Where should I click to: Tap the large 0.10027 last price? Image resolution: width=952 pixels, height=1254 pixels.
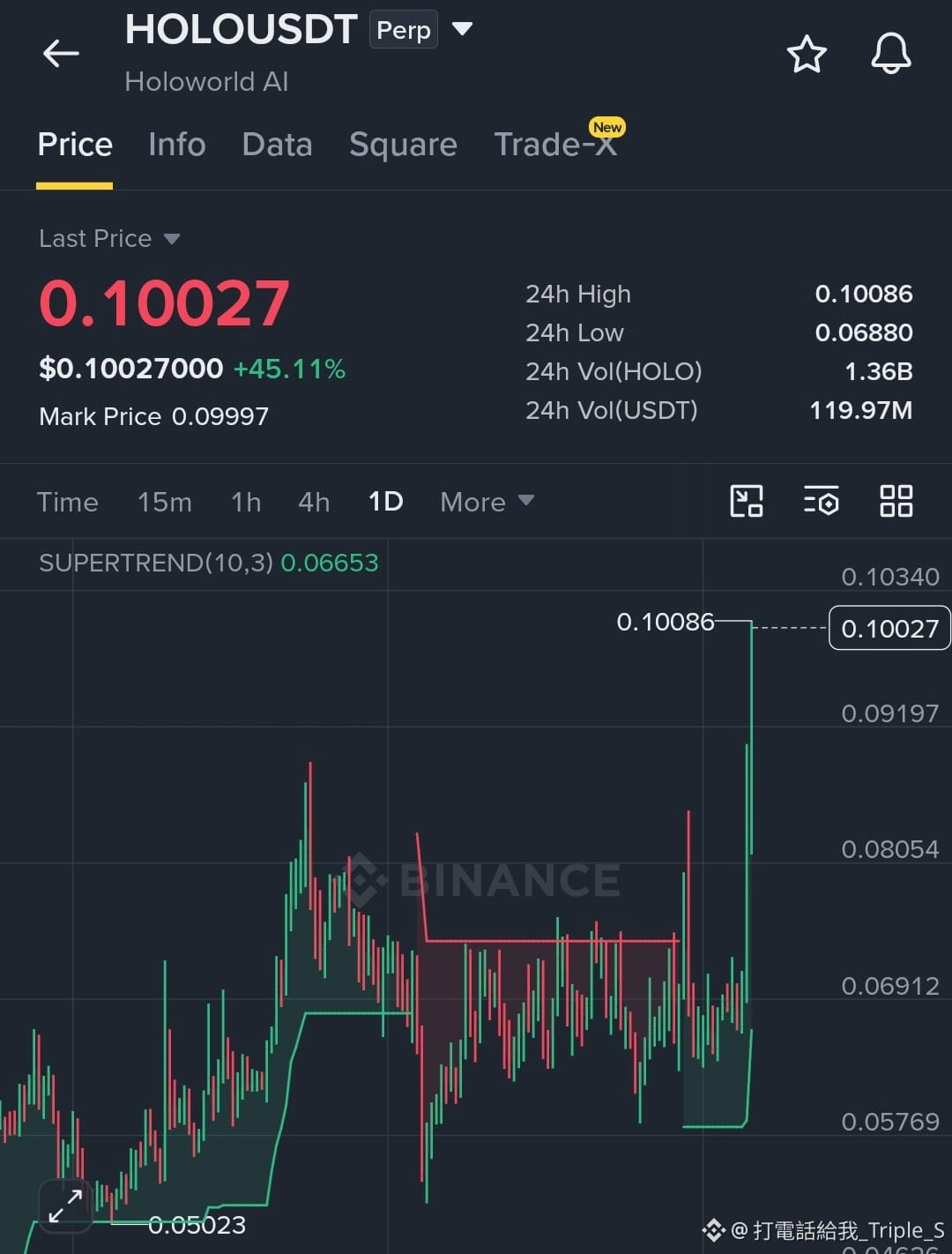pos(164,302)
